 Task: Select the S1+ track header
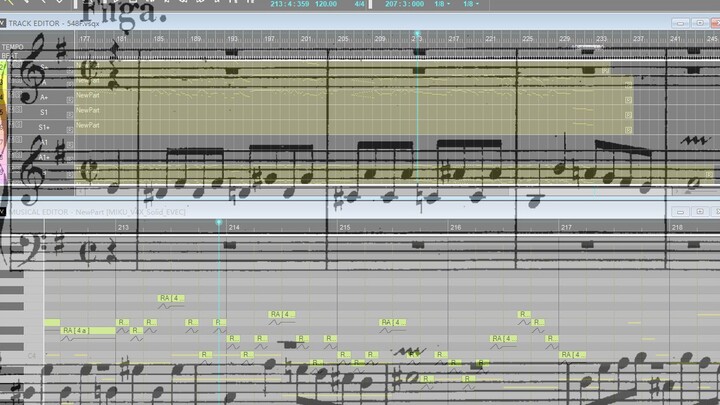44,127
